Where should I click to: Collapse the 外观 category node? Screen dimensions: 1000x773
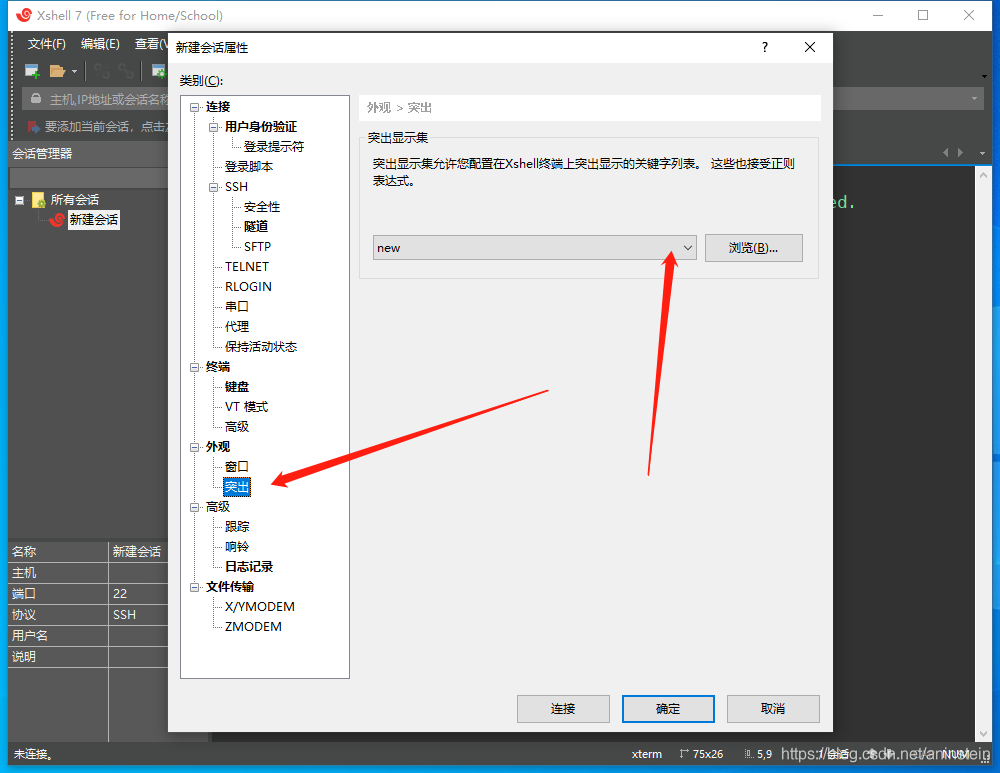point(195,447)
